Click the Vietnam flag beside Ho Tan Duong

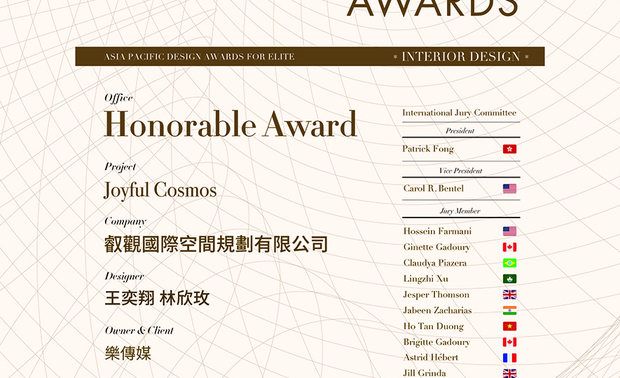click(509, 326)
